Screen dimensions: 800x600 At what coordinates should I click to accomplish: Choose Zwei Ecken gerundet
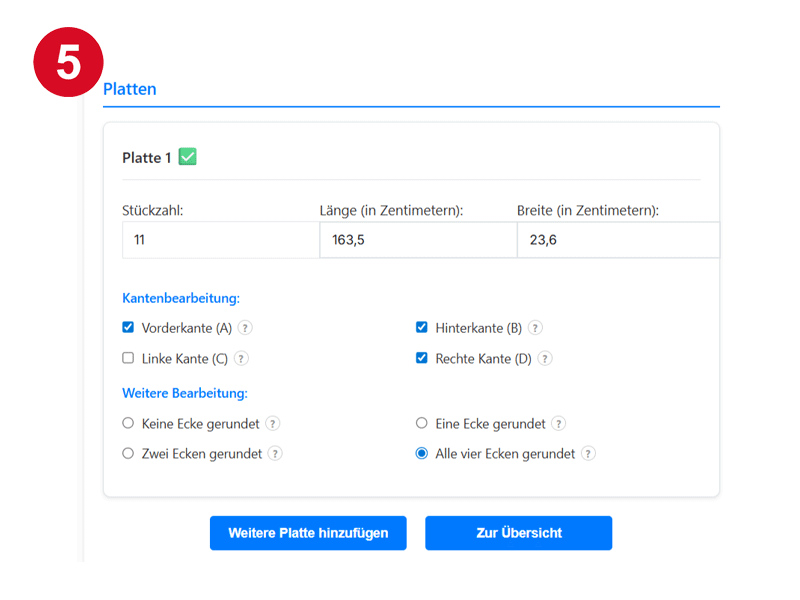pyautogui.click(x=128, y=453)
